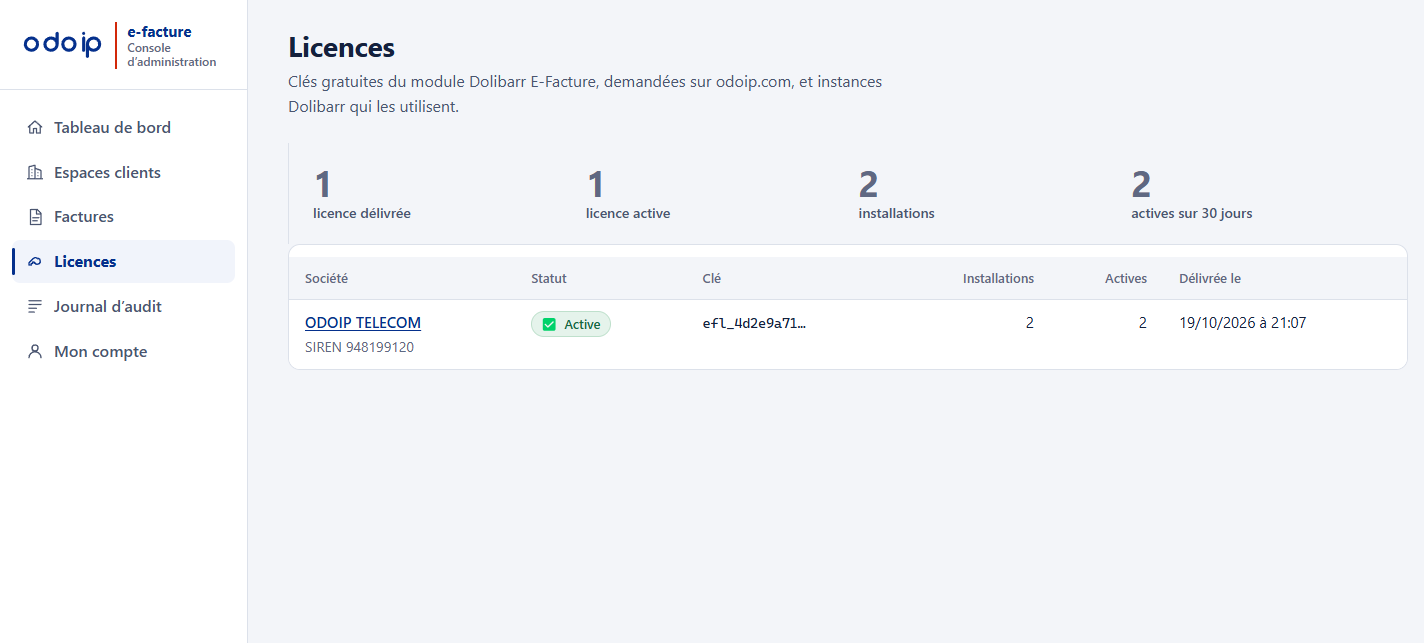Viewport: 1424px width, 643px height.
Task: Click the Clé column header
Action: click(712, 279)
